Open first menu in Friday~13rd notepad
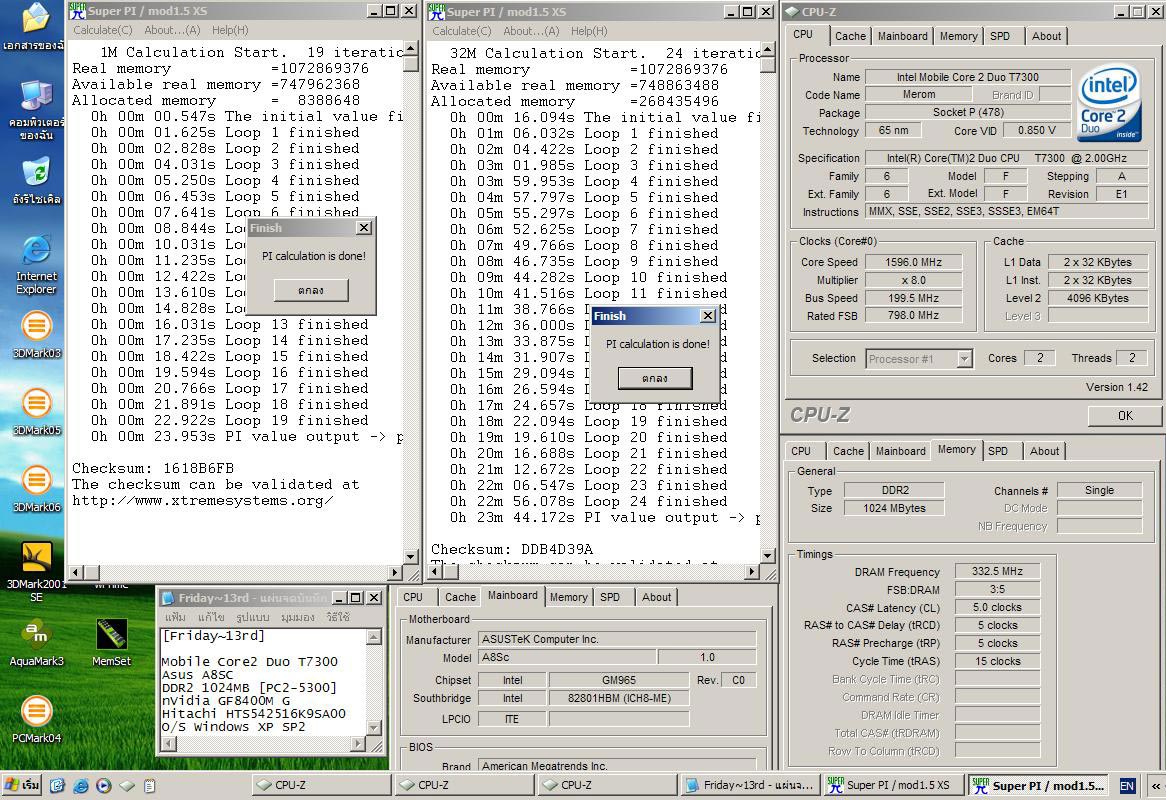The width and height of the screenshot is (1166, 800). pos(175,617)
